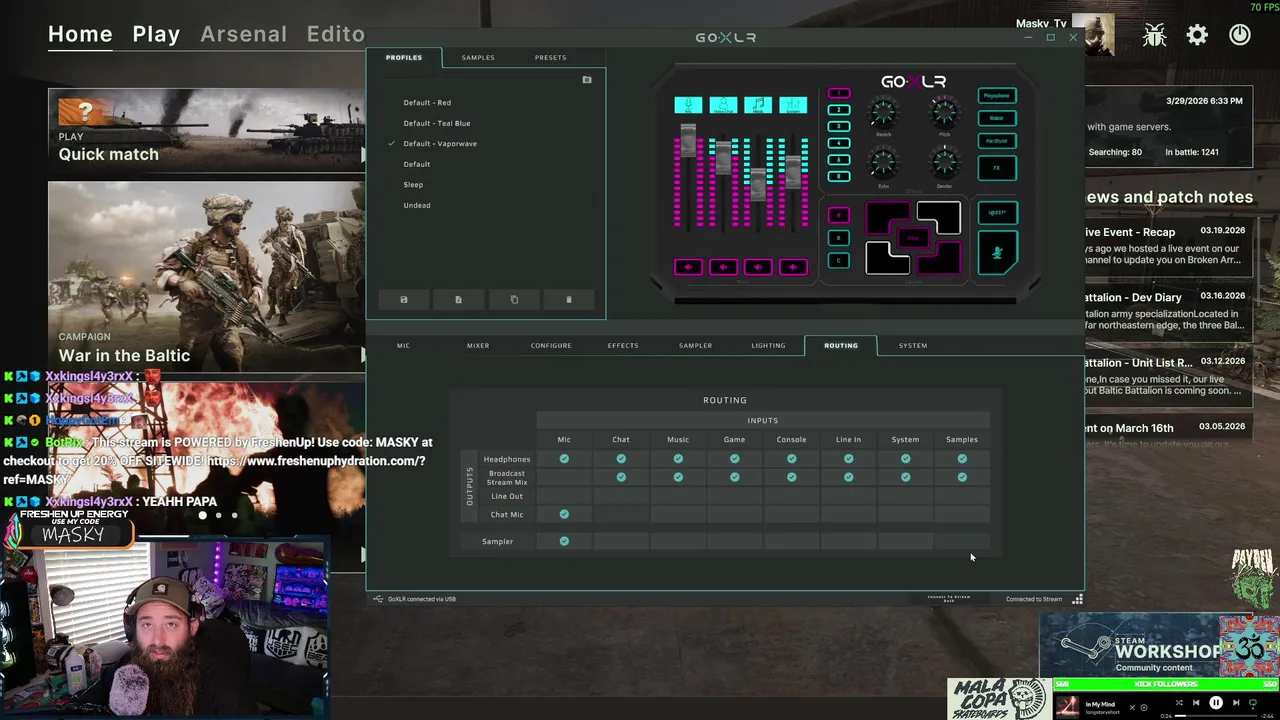Toggle Console to Headphones routing
This screenshot has width=1280, height=720.
coord(791,459)
